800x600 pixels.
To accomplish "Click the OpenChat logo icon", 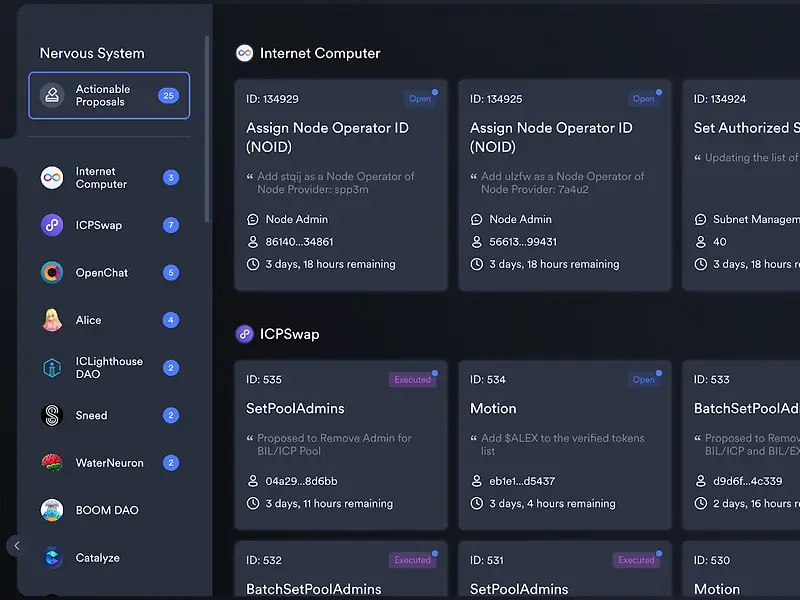I will coord(52,273).
